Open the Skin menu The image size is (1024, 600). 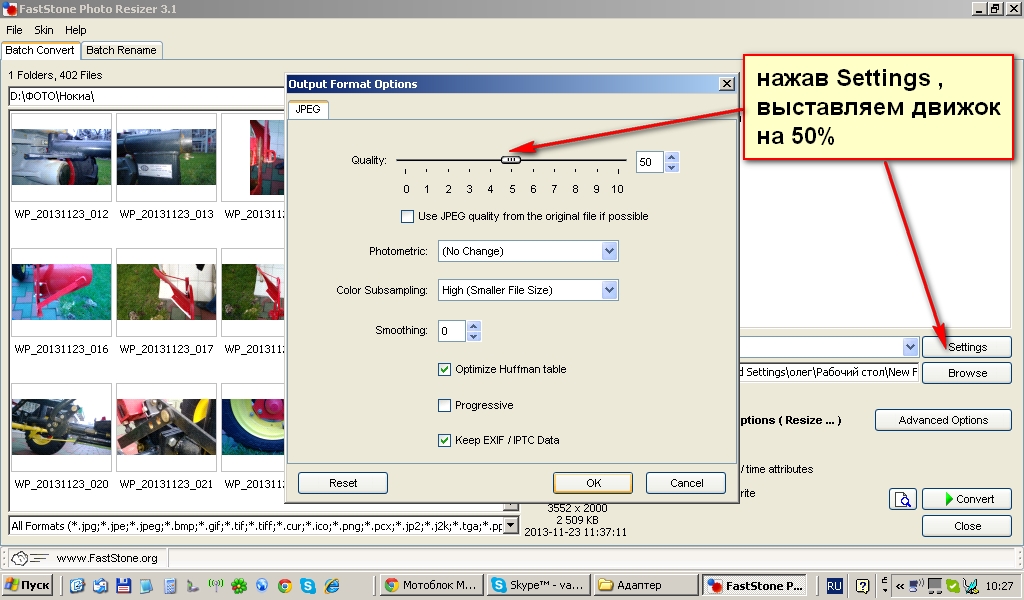[x=44, y=30]
